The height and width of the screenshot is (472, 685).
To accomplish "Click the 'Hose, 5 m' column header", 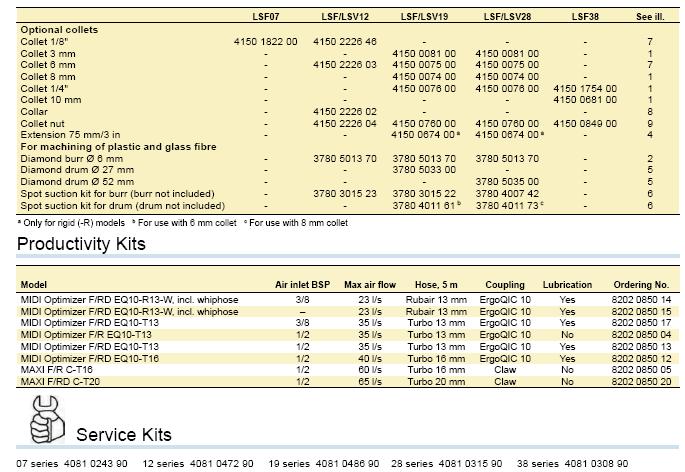I will [x=436, y=285].
